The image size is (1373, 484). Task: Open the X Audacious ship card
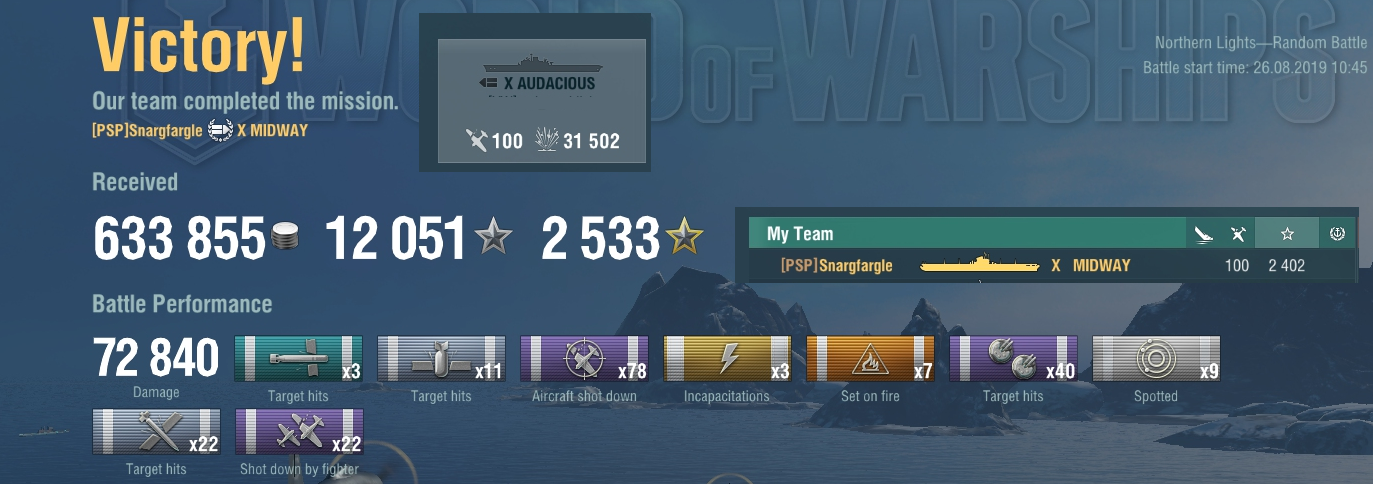pos(540,100)
